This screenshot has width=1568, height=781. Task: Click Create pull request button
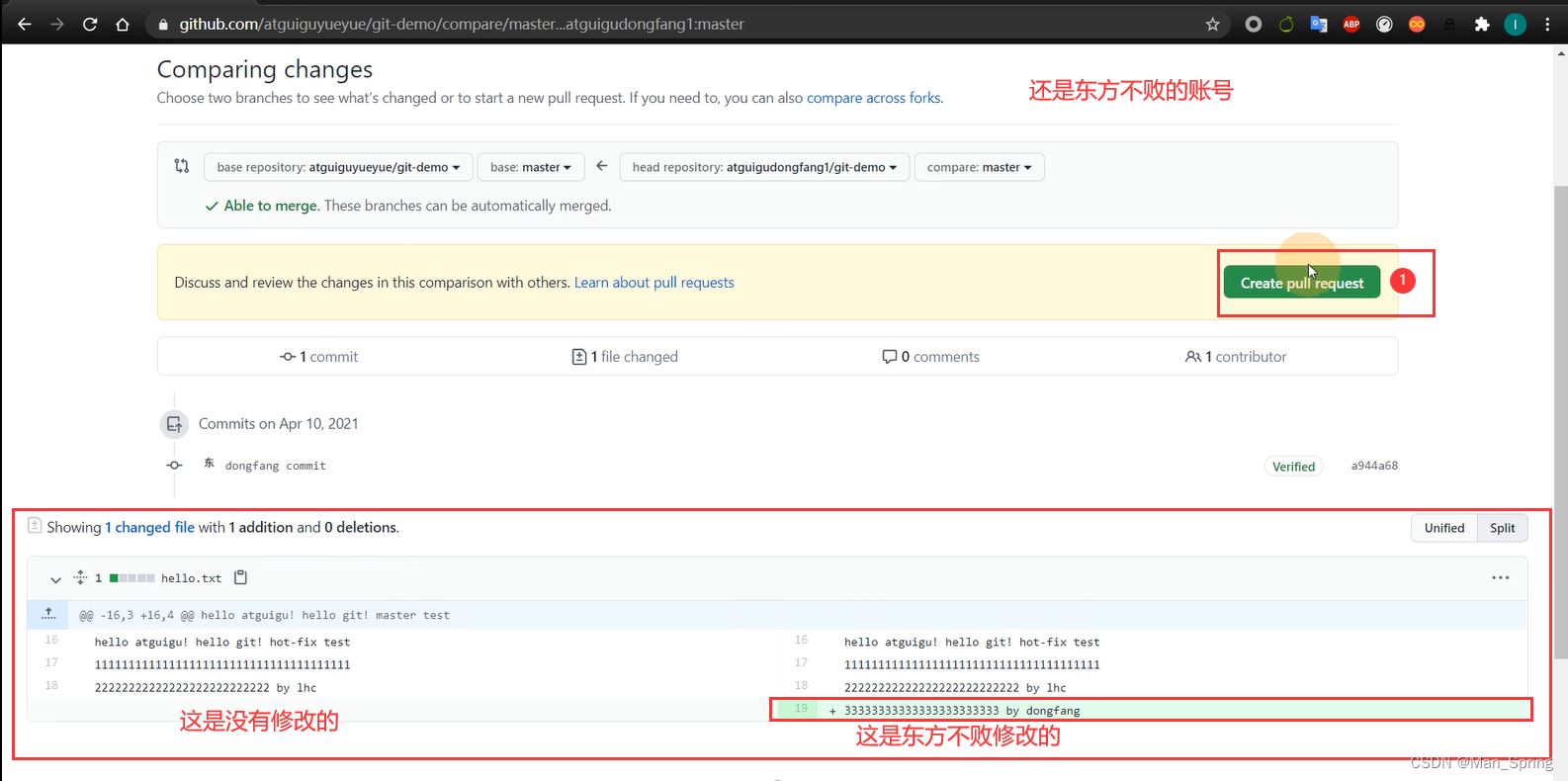[1302, 283]
